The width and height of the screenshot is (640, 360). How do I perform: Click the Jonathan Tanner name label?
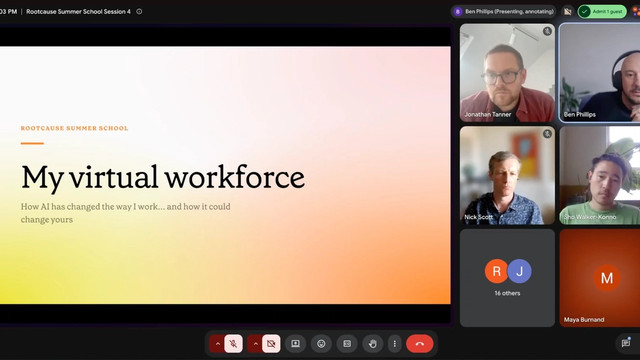point(488,114)
